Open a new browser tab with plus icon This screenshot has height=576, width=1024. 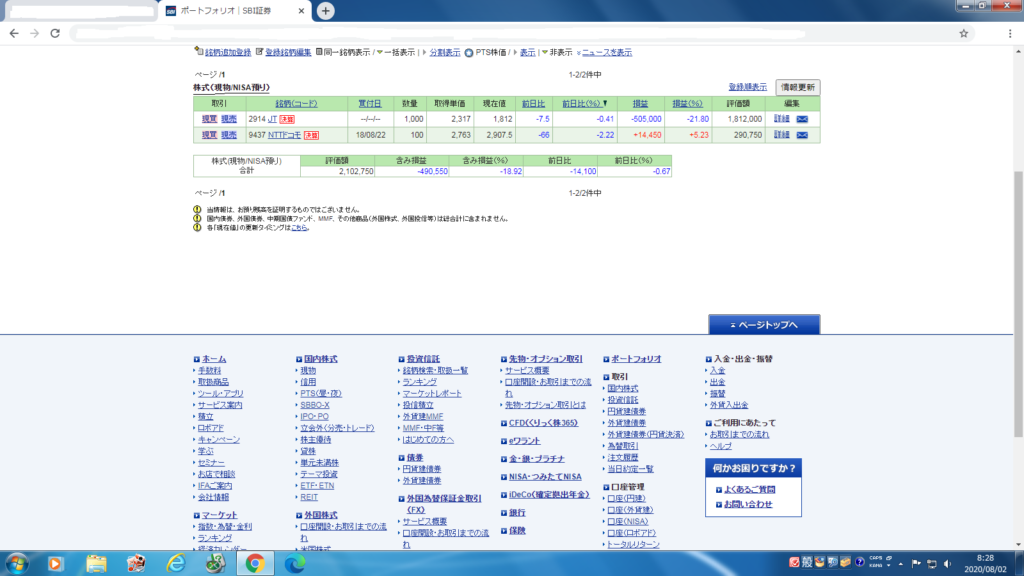325,10
